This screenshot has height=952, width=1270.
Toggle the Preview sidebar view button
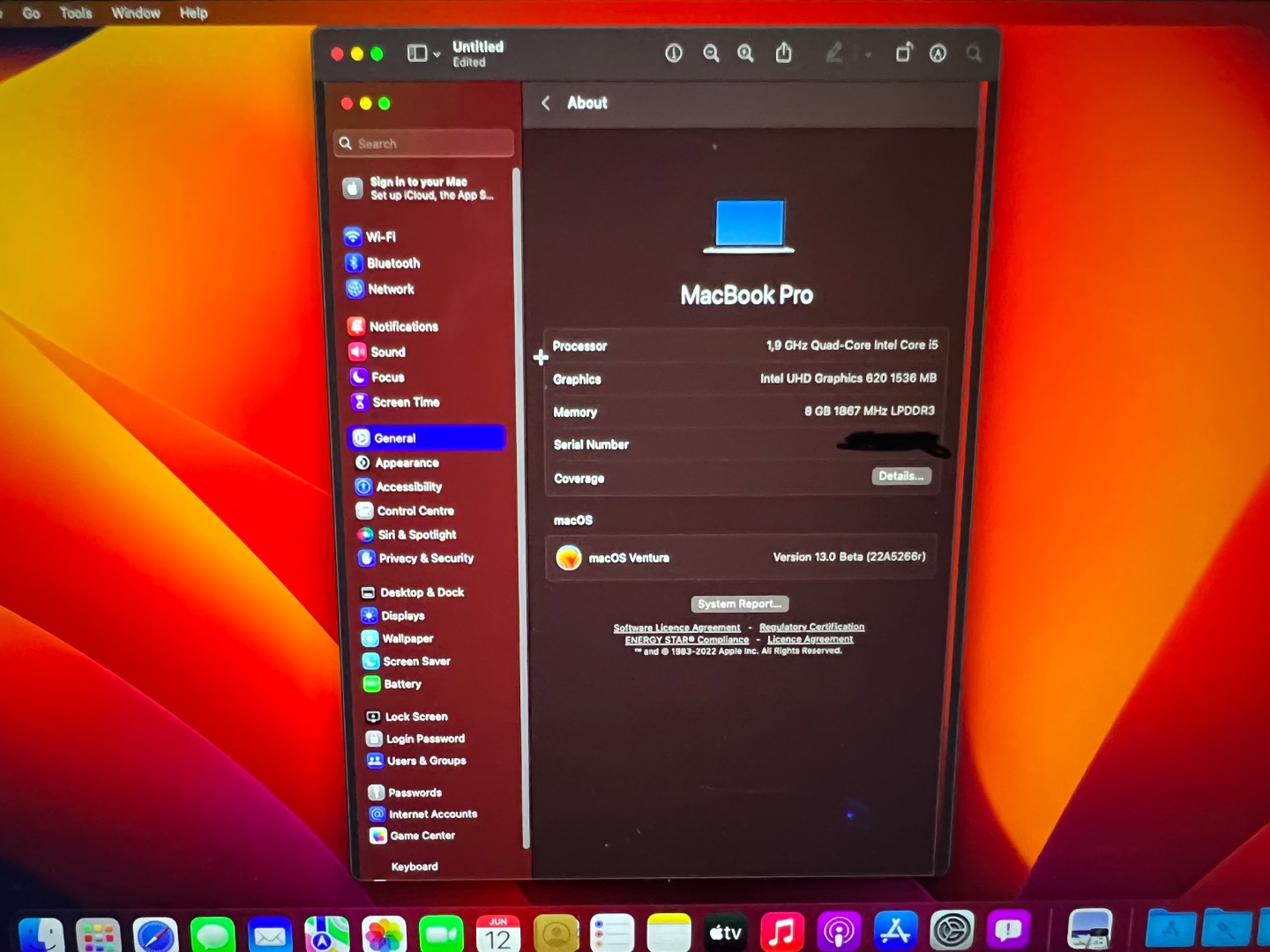pos(417,54)
